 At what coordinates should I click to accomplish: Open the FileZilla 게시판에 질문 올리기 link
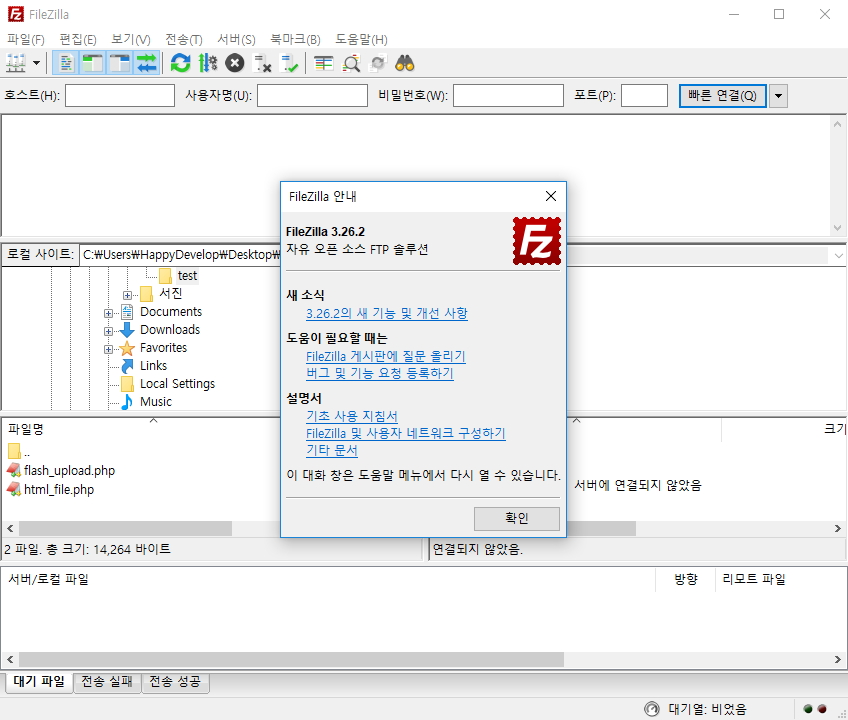pos(386,356)
